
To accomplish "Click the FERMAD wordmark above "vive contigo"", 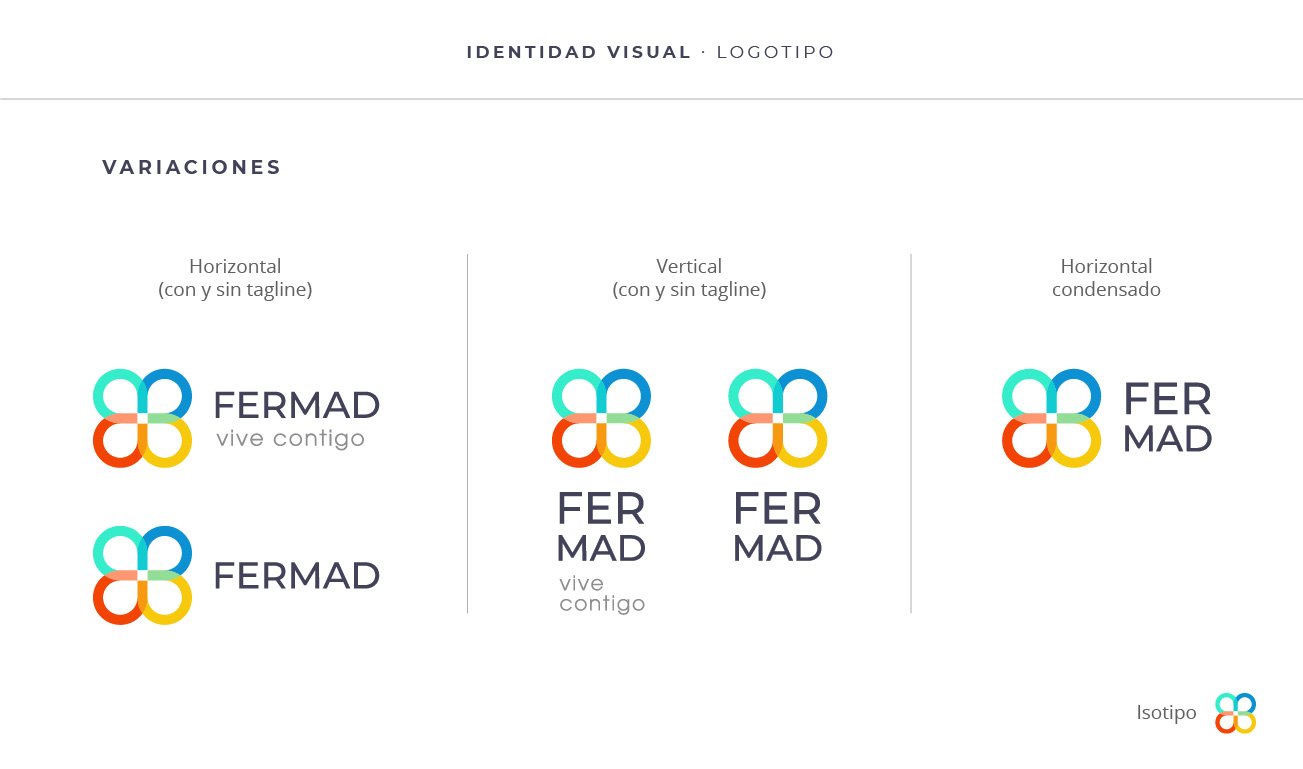I will pos(296,405).
